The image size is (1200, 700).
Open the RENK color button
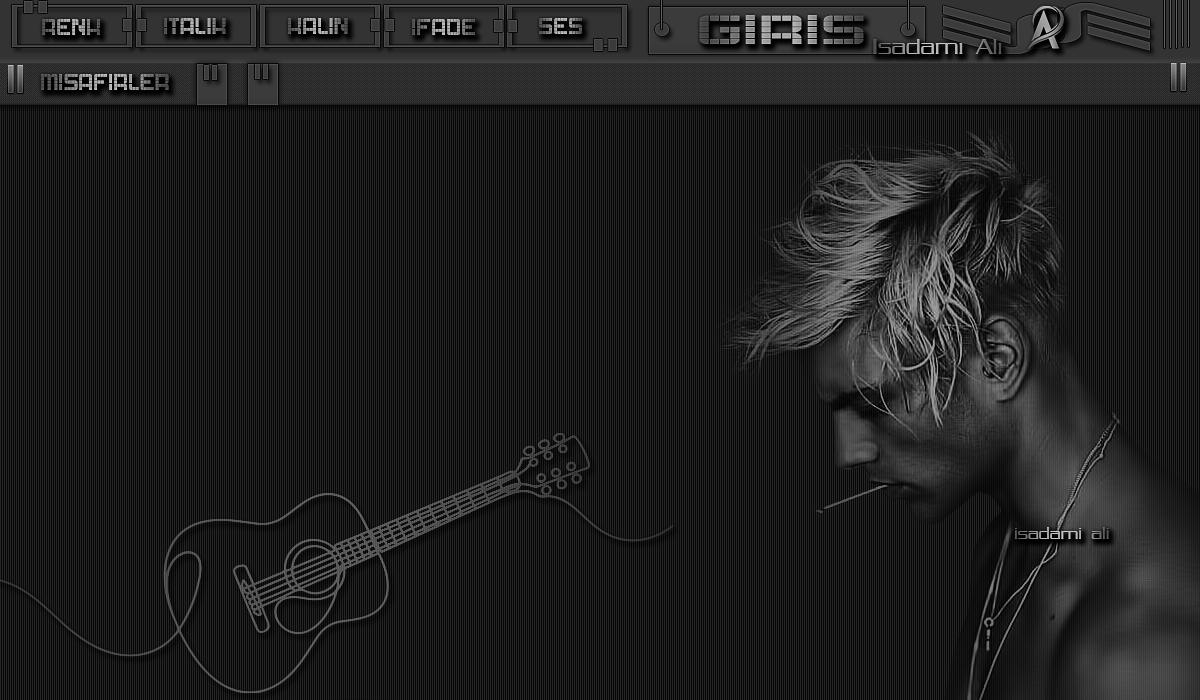(72, 26)
